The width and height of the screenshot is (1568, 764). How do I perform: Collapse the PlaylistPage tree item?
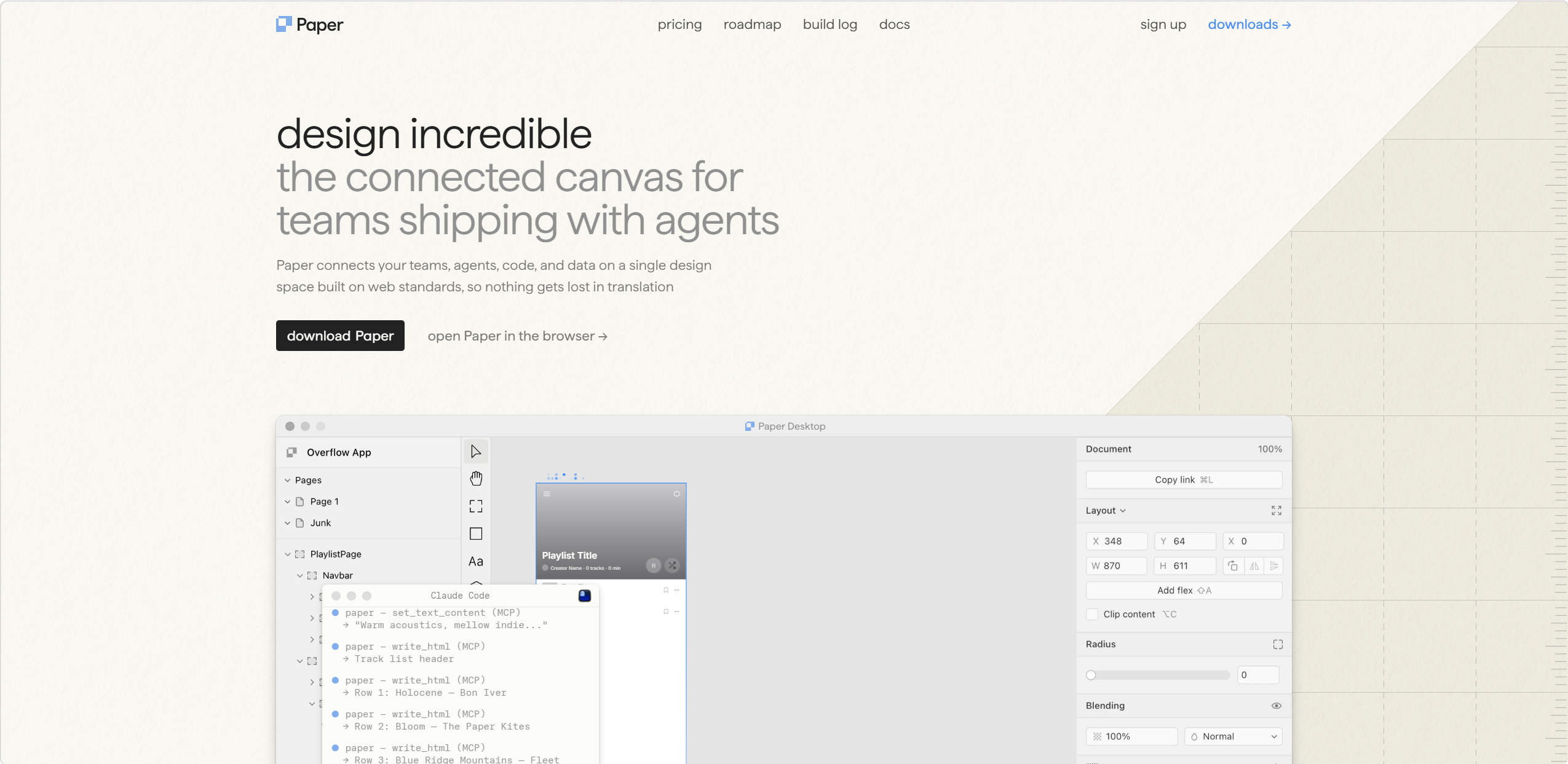pos(287,554)
